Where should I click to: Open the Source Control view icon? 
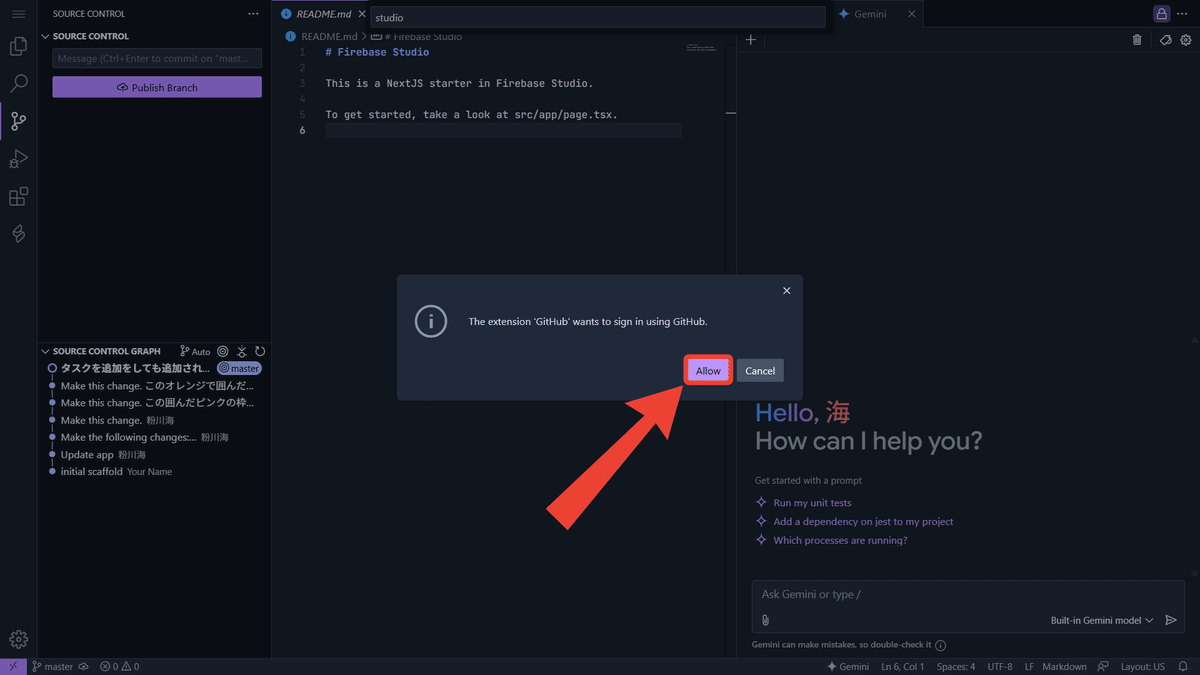click(18, 122)
